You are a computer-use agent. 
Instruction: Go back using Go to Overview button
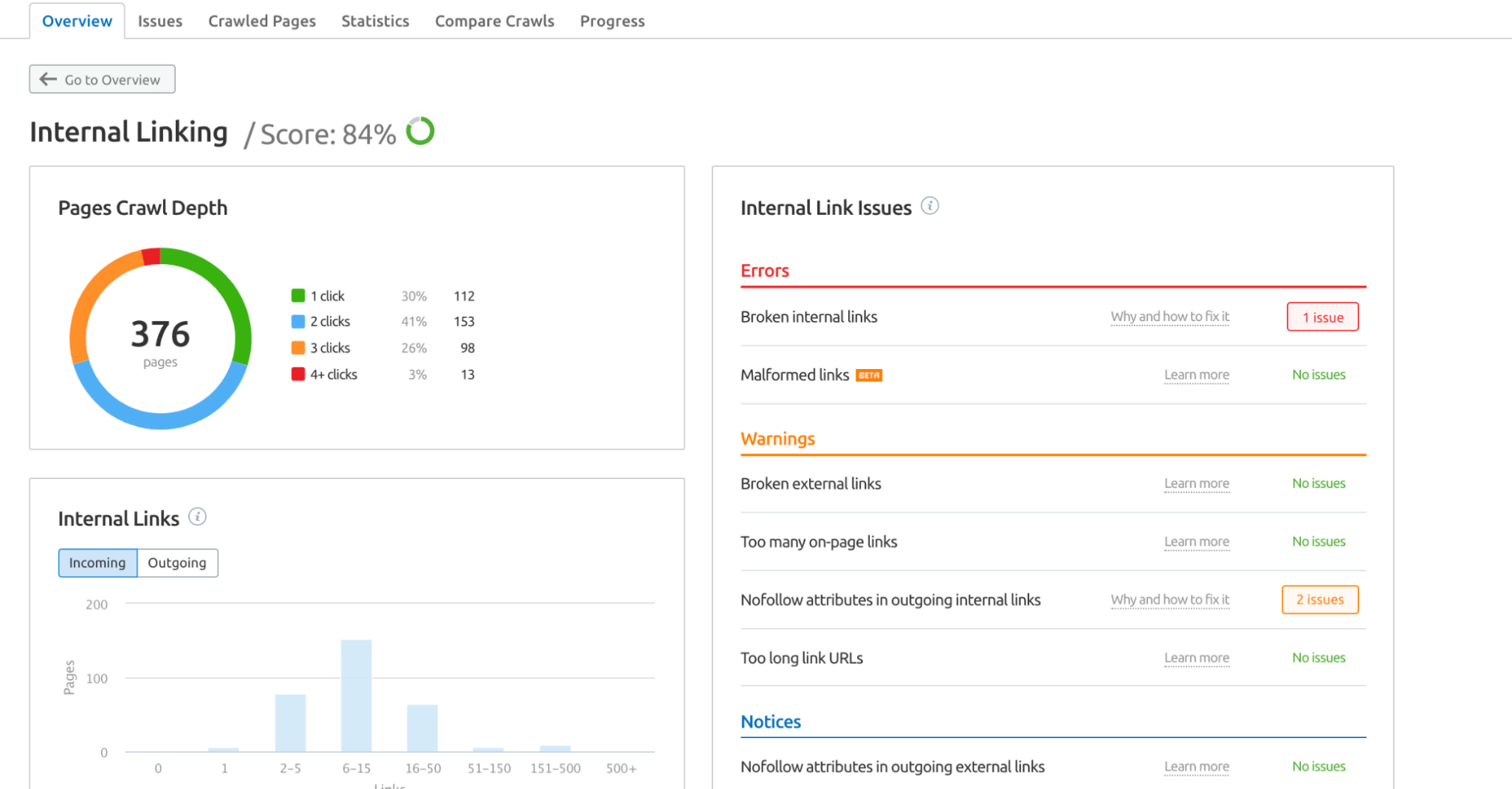(x=103, y=79)
